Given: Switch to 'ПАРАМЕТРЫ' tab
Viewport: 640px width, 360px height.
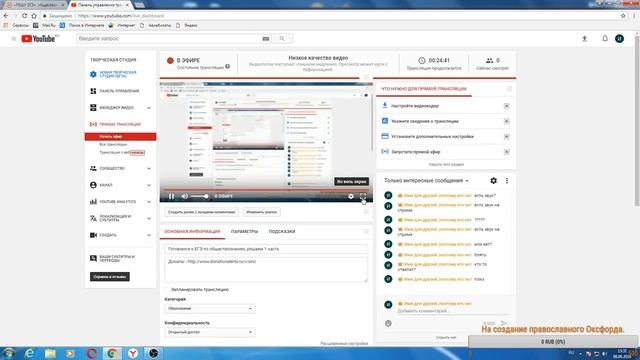Looking at the screenshot, I should pos(244,231).
